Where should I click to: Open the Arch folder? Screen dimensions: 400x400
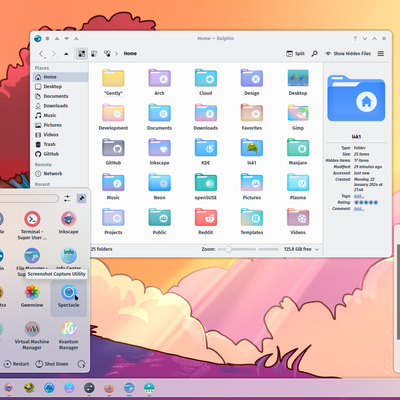coord(159,82)
